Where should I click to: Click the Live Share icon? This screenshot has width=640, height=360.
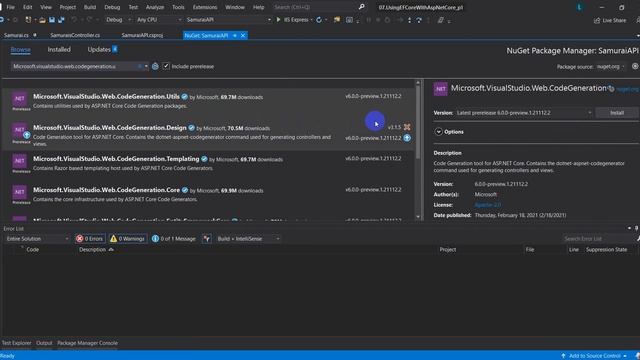pos(597,20)
